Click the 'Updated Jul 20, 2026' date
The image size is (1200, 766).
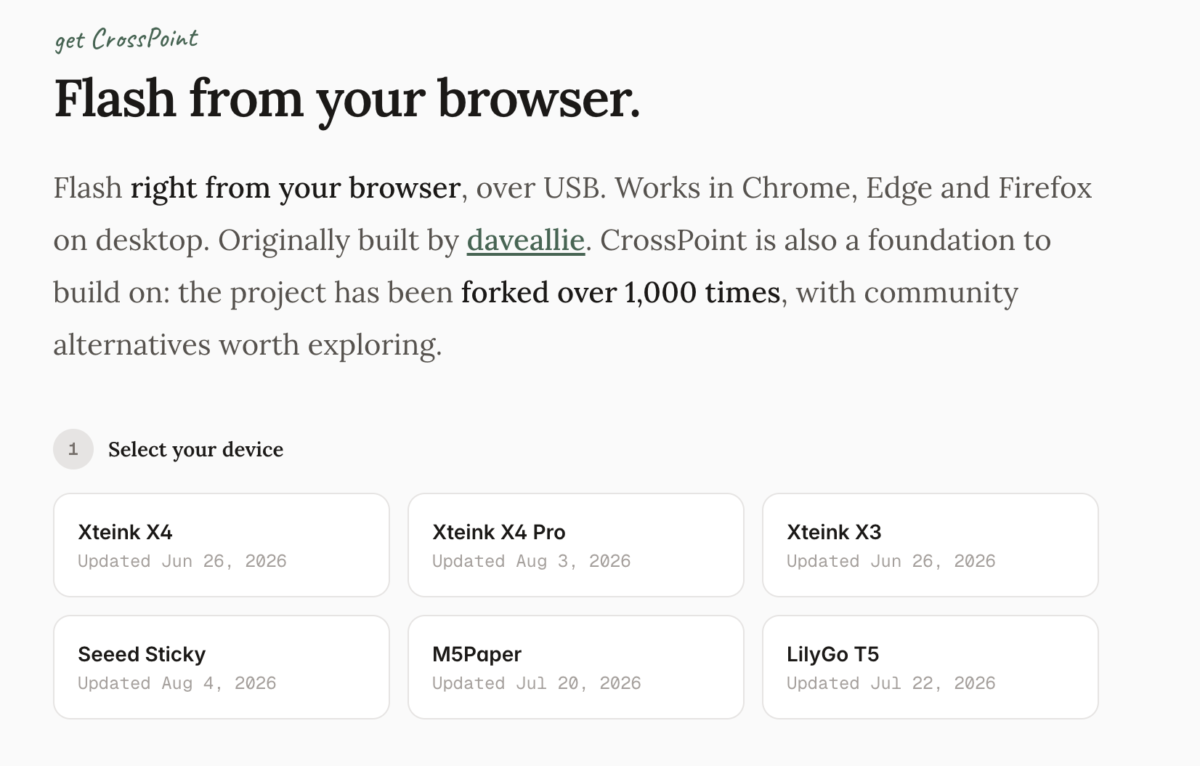pos(537,683)
